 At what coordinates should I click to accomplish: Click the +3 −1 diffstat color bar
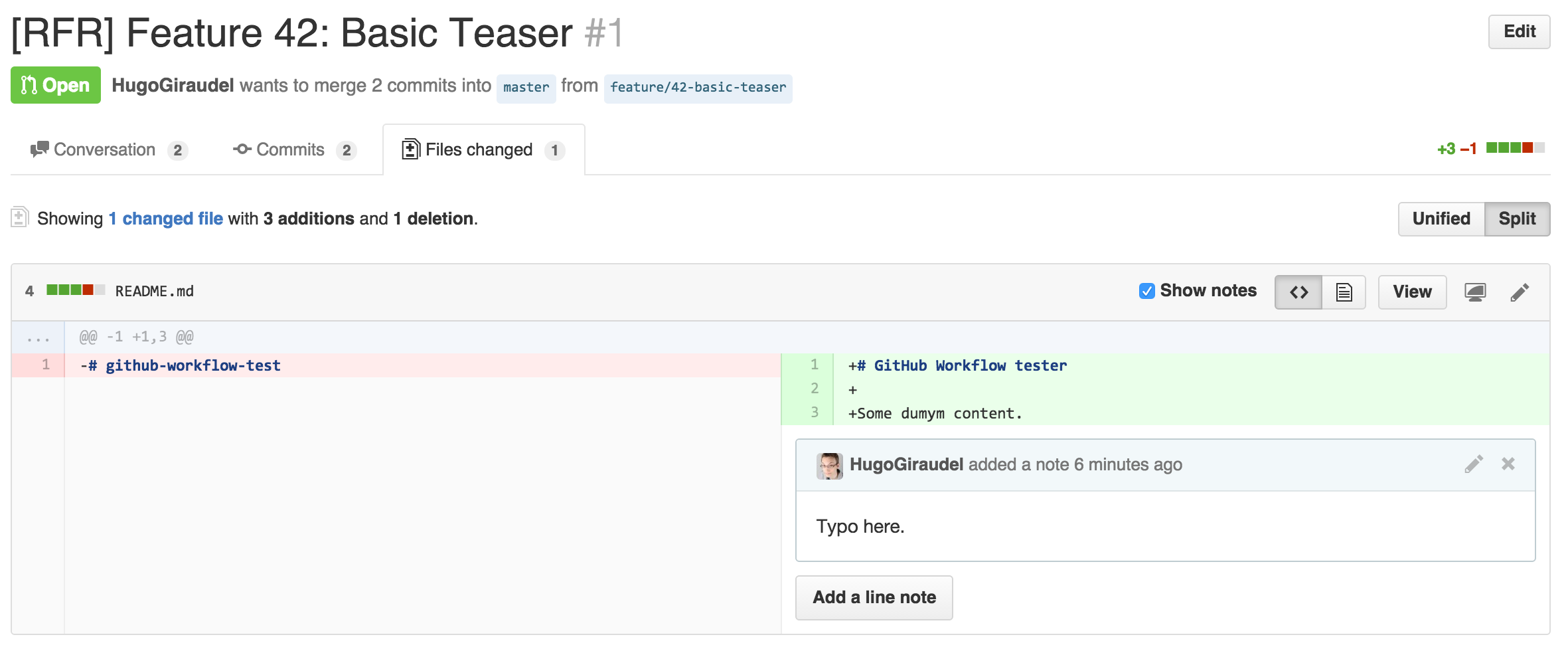pyautogui.click(x=1515, y=147)
